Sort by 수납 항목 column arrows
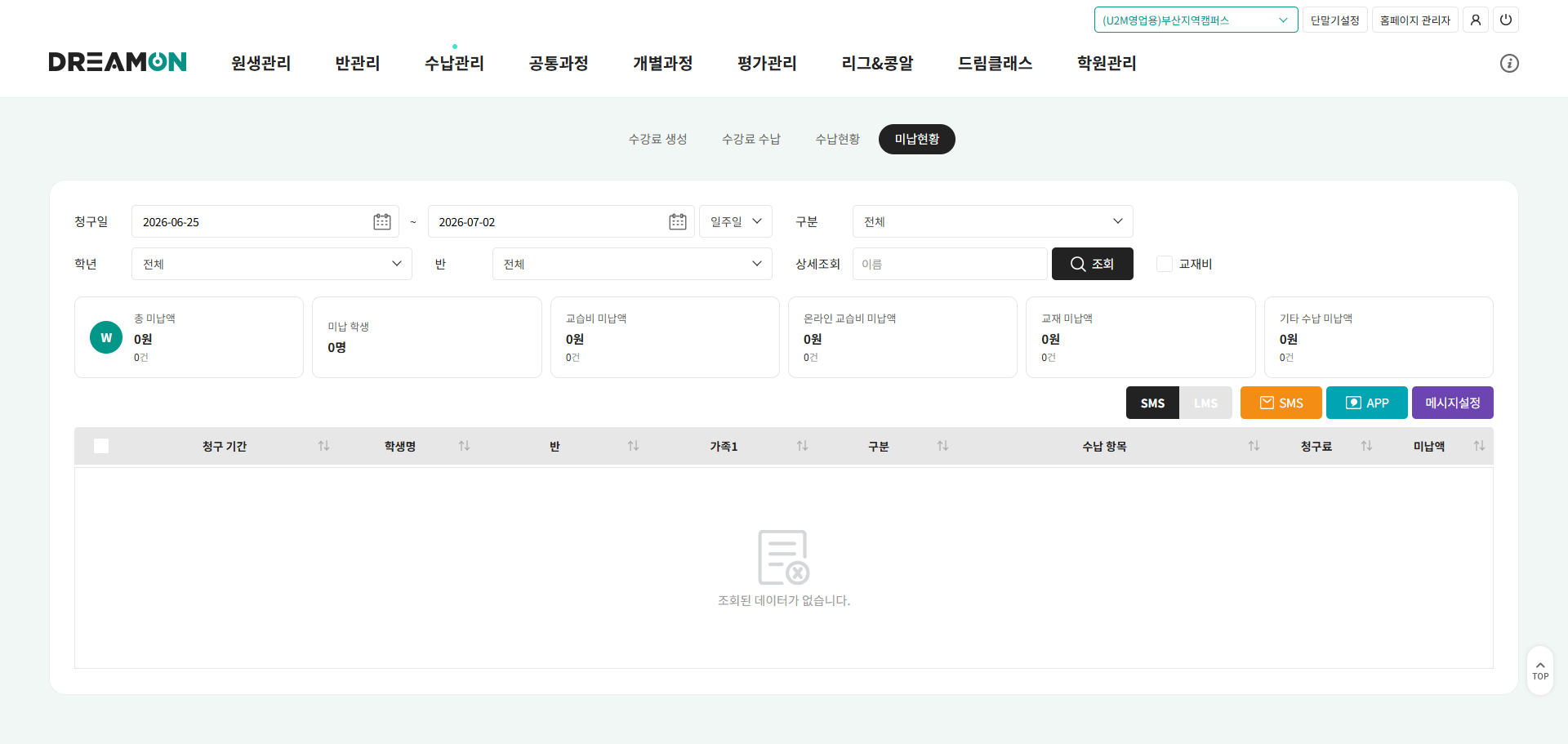Image resolution: width=1568 pixels, height=744 pixels. coord(1254,446)
